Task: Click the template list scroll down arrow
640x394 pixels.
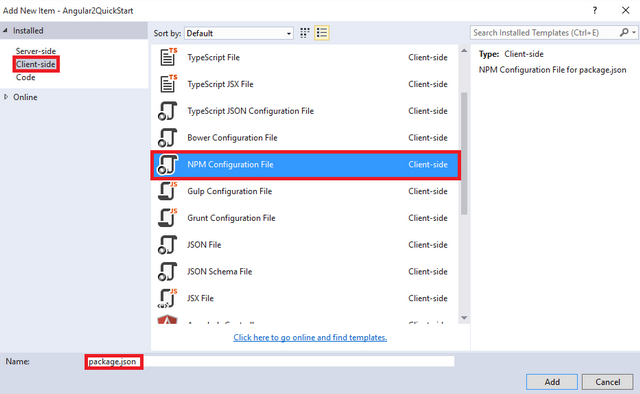Action: 464,318
